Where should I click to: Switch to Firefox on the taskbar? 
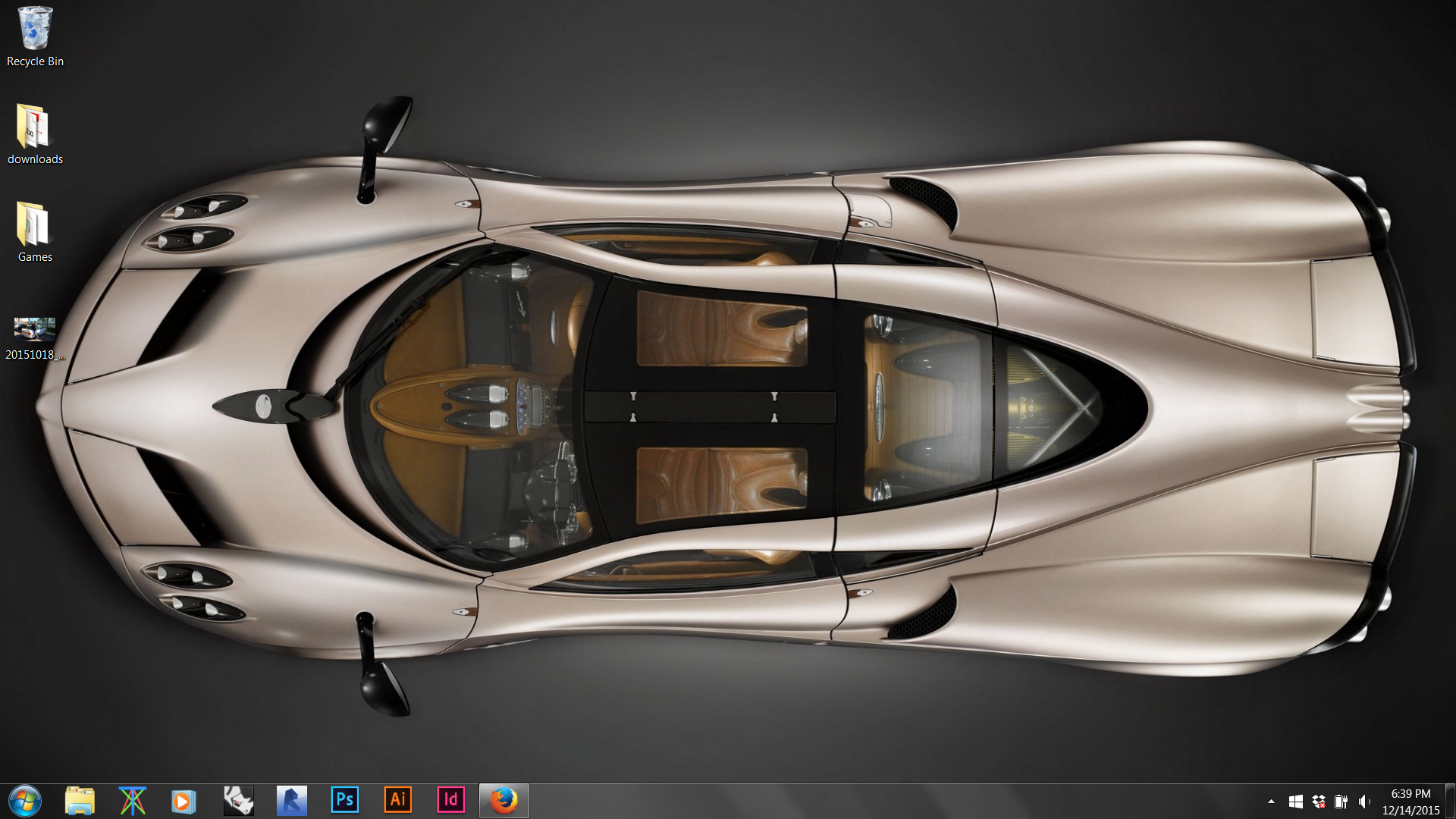[504, 801]
